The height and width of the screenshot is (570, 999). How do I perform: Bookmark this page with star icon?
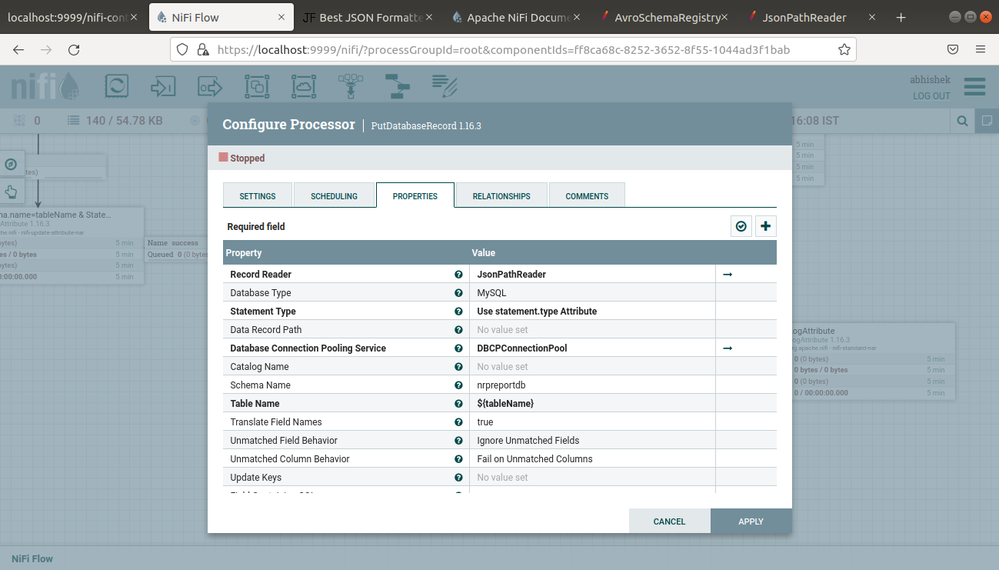click(844, 49)
